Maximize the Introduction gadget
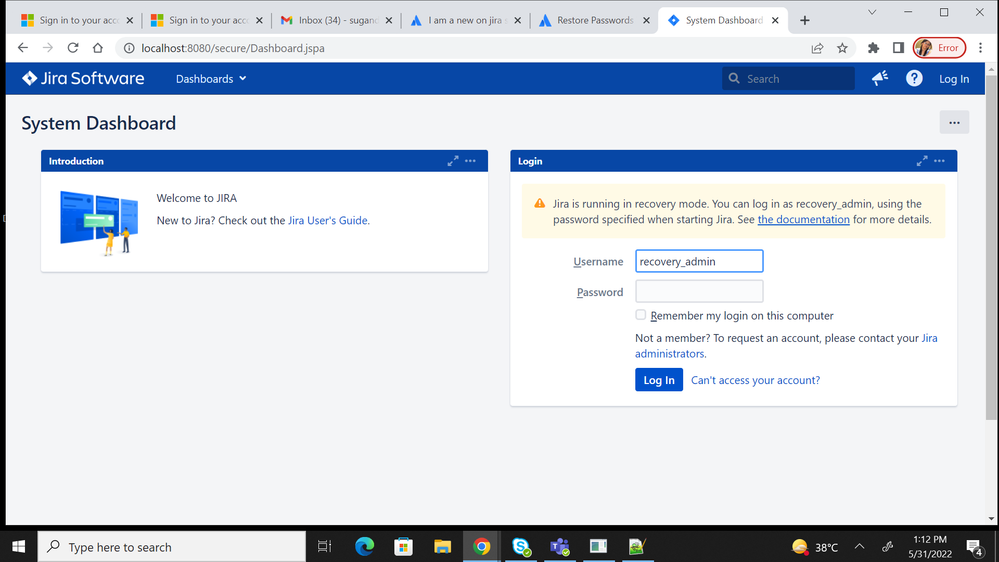Viewport: 999px width, 562px height. point(453,161)
